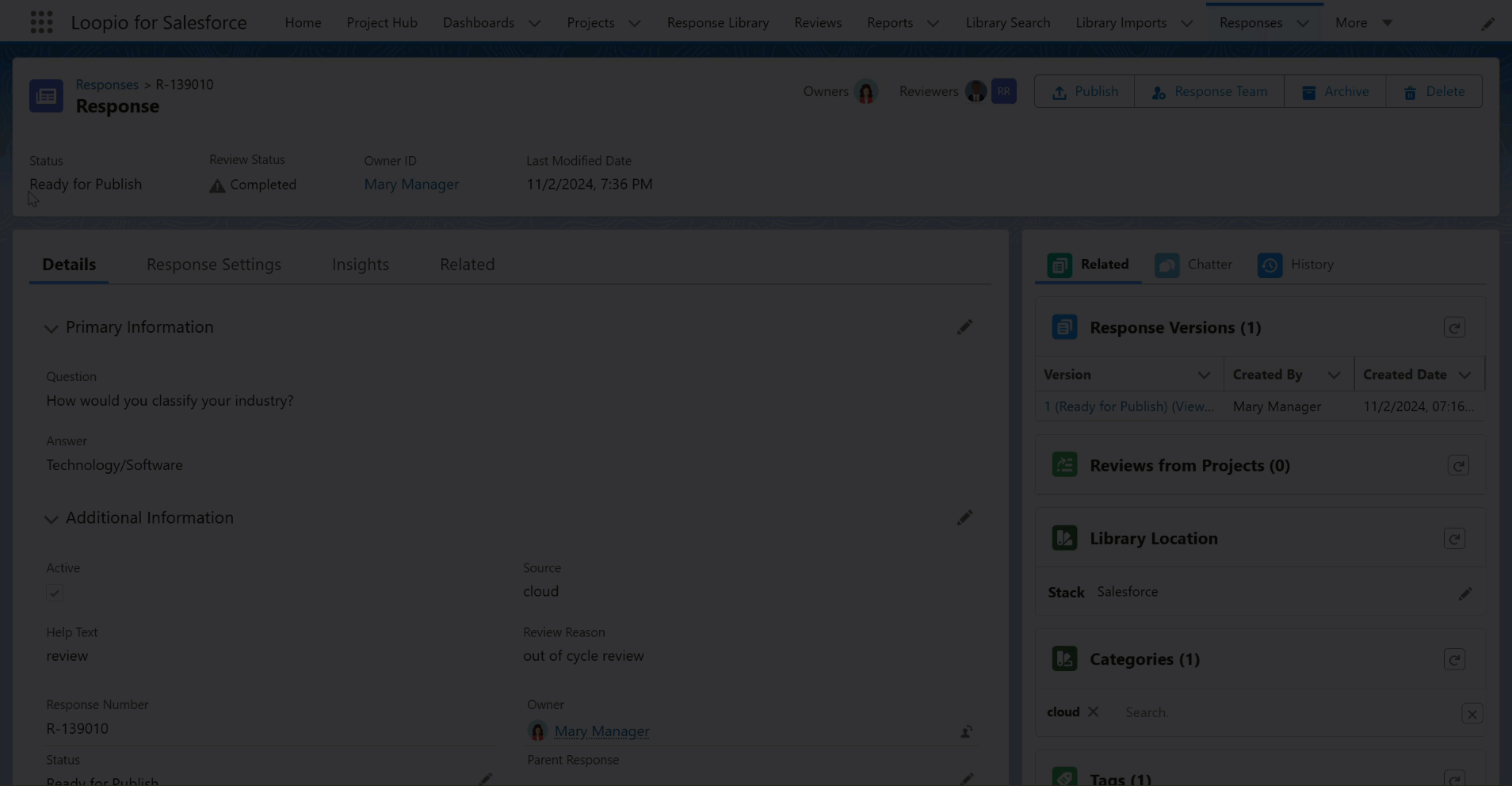Viewport: 1512px width, 786px height.
Task: Open the Created By column dropdown menu
Action: coord(1334,376)
